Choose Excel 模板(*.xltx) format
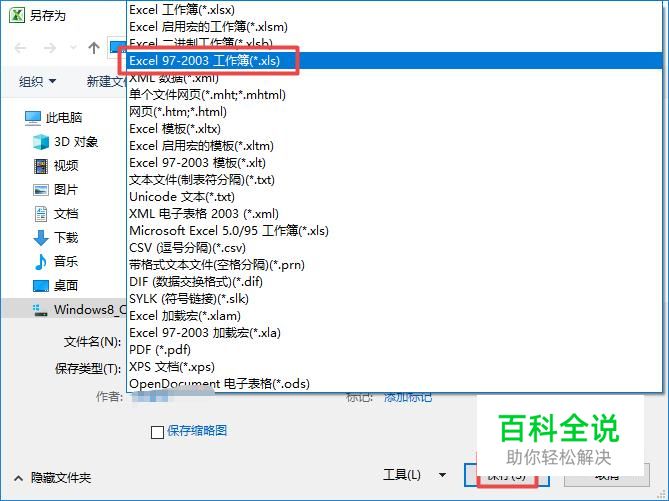This screenshot has width=669, height=501. (x=395, y=128)
